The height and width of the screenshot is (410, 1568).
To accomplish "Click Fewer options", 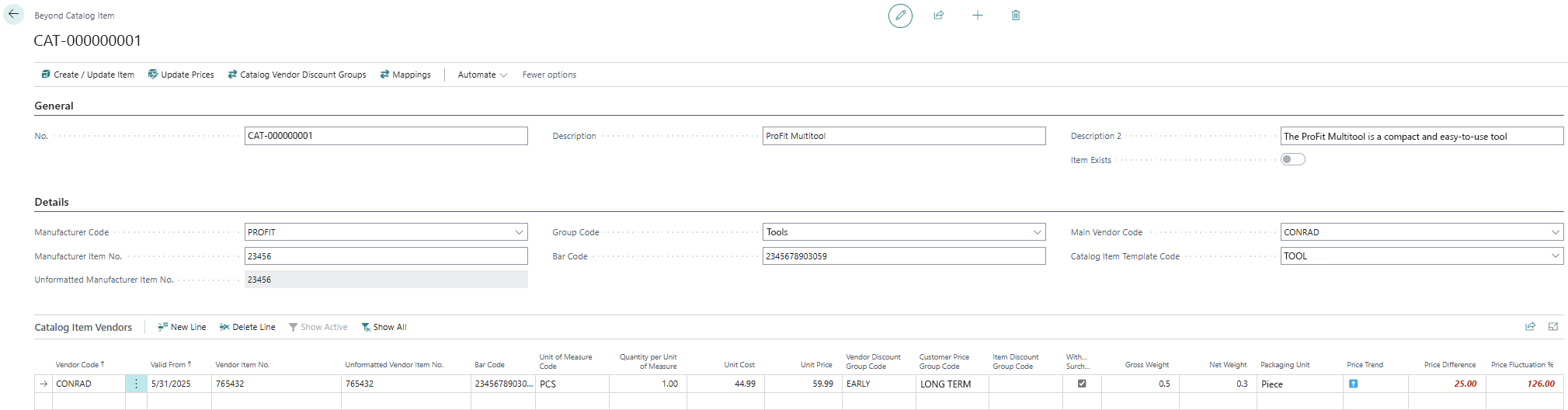I will tap(549, 75).
